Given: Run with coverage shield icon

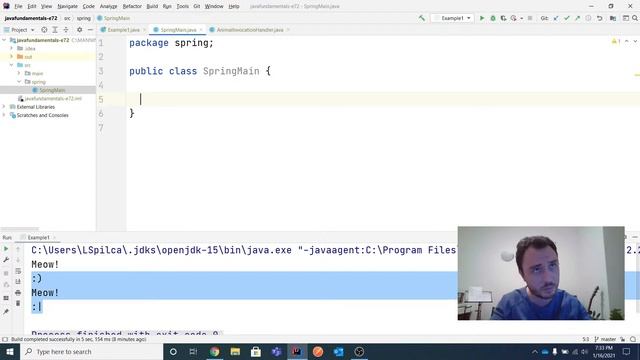Looking at the screenshot, I should [x=503, y=18].
